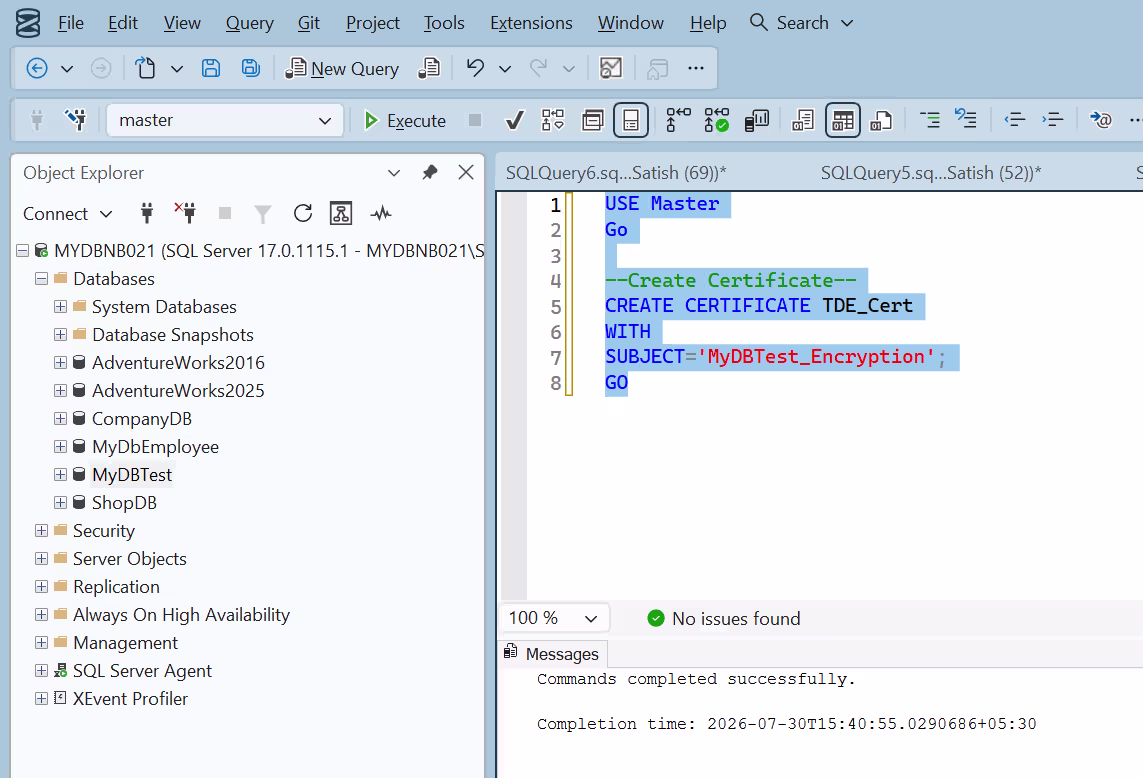Toggle Include Actual Execution Plan icon
1143x778 pixels.
(679, 120)
